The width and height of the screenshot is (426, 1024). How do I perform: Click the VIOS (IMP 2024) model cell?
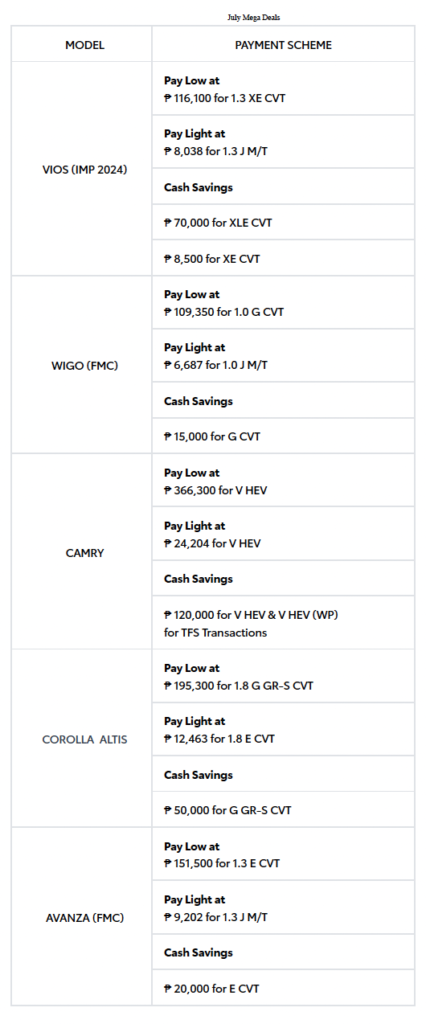coord(82,169)
